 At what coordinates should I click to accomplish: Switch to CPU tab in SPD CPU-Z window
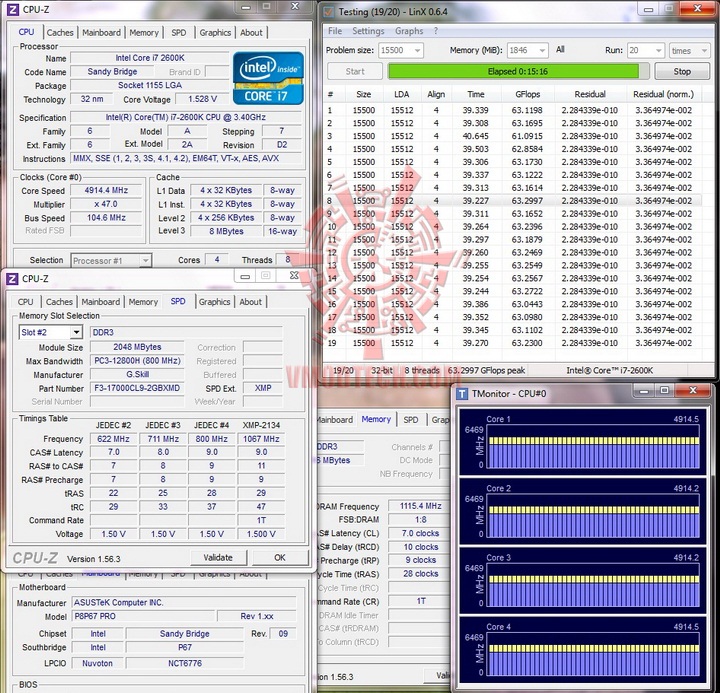coord(25,302)
